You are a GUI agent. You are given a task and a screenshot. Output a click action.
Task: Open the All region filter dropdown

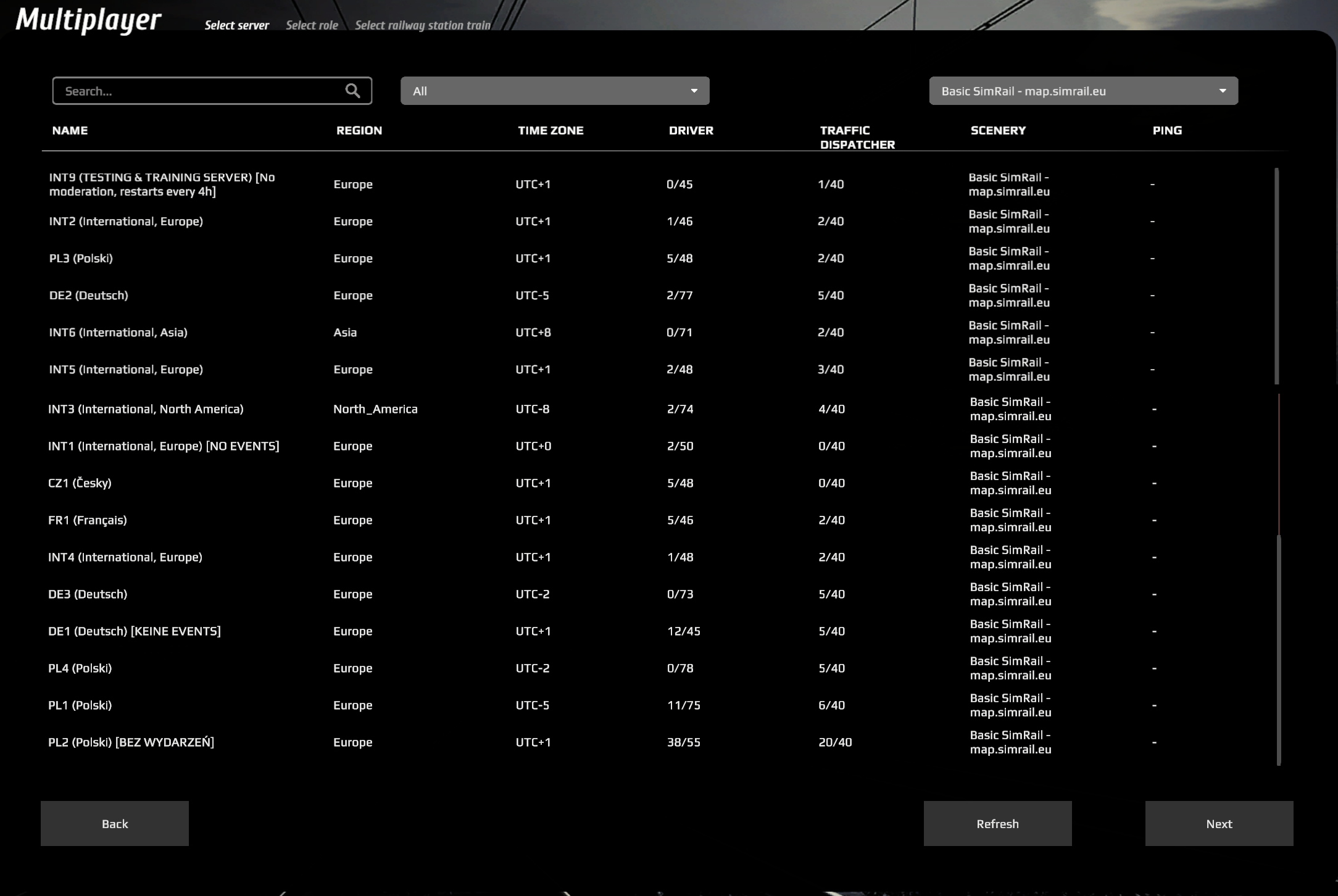[x=554, y=91]
